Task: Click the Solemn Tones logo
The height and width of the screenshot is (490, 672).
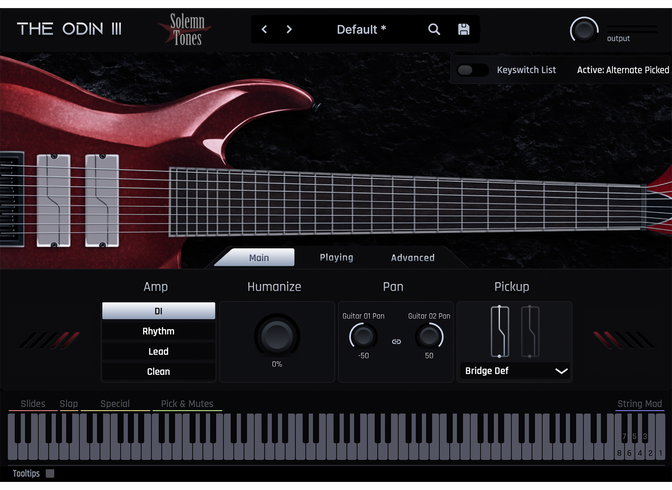Action: 186,29
